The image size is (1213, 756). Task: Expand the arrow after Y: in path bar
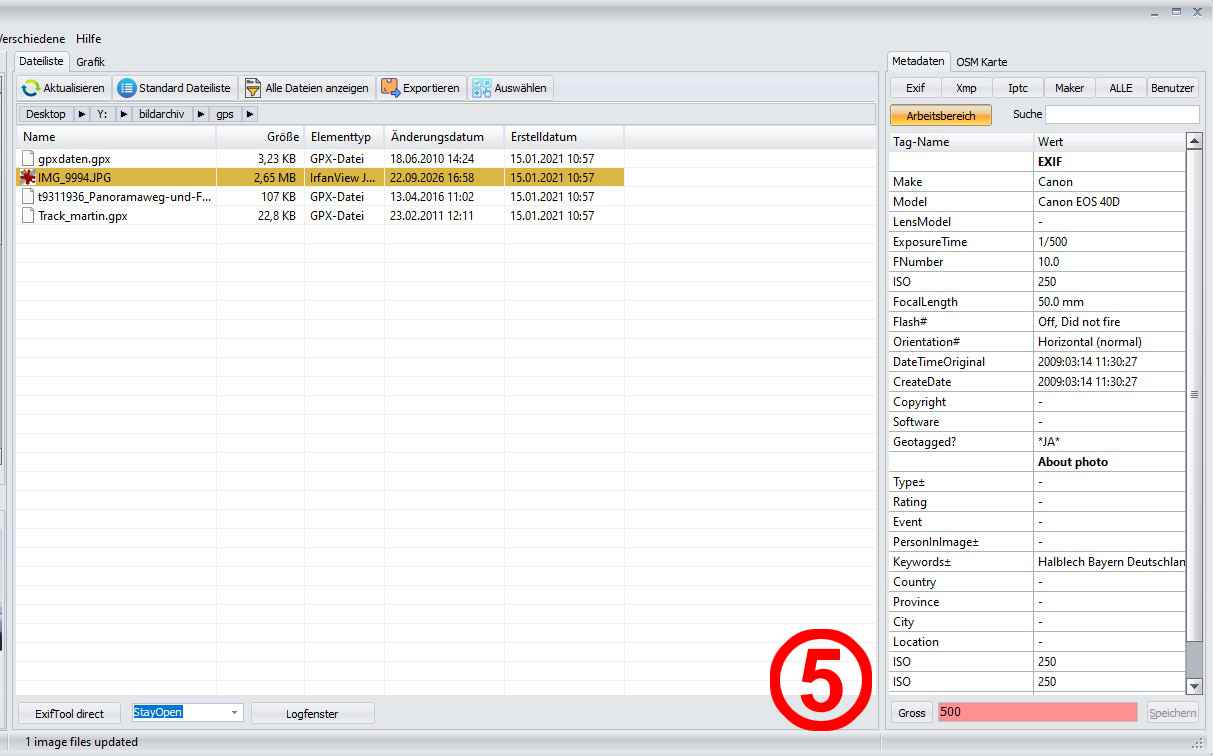pyautogui.click(x=124, y=114)
